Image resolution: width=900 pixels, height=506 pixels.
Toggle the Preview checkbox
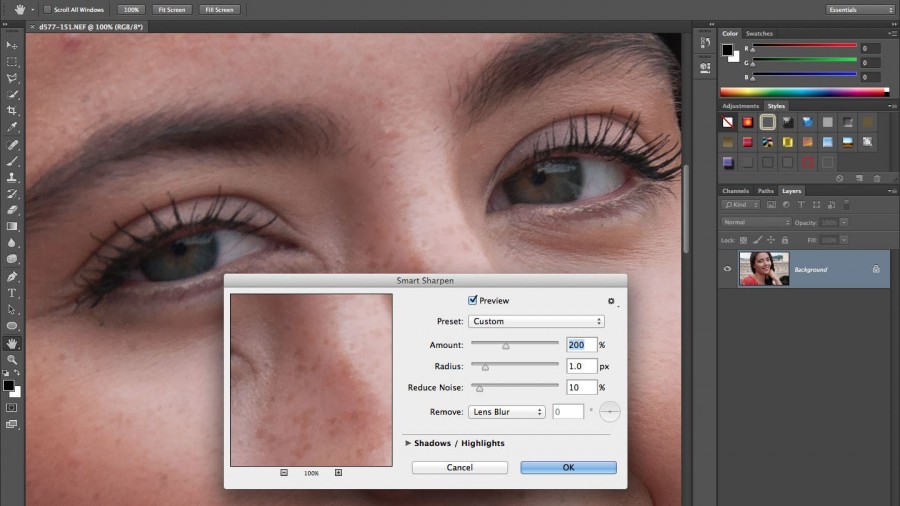pos(472,300)
